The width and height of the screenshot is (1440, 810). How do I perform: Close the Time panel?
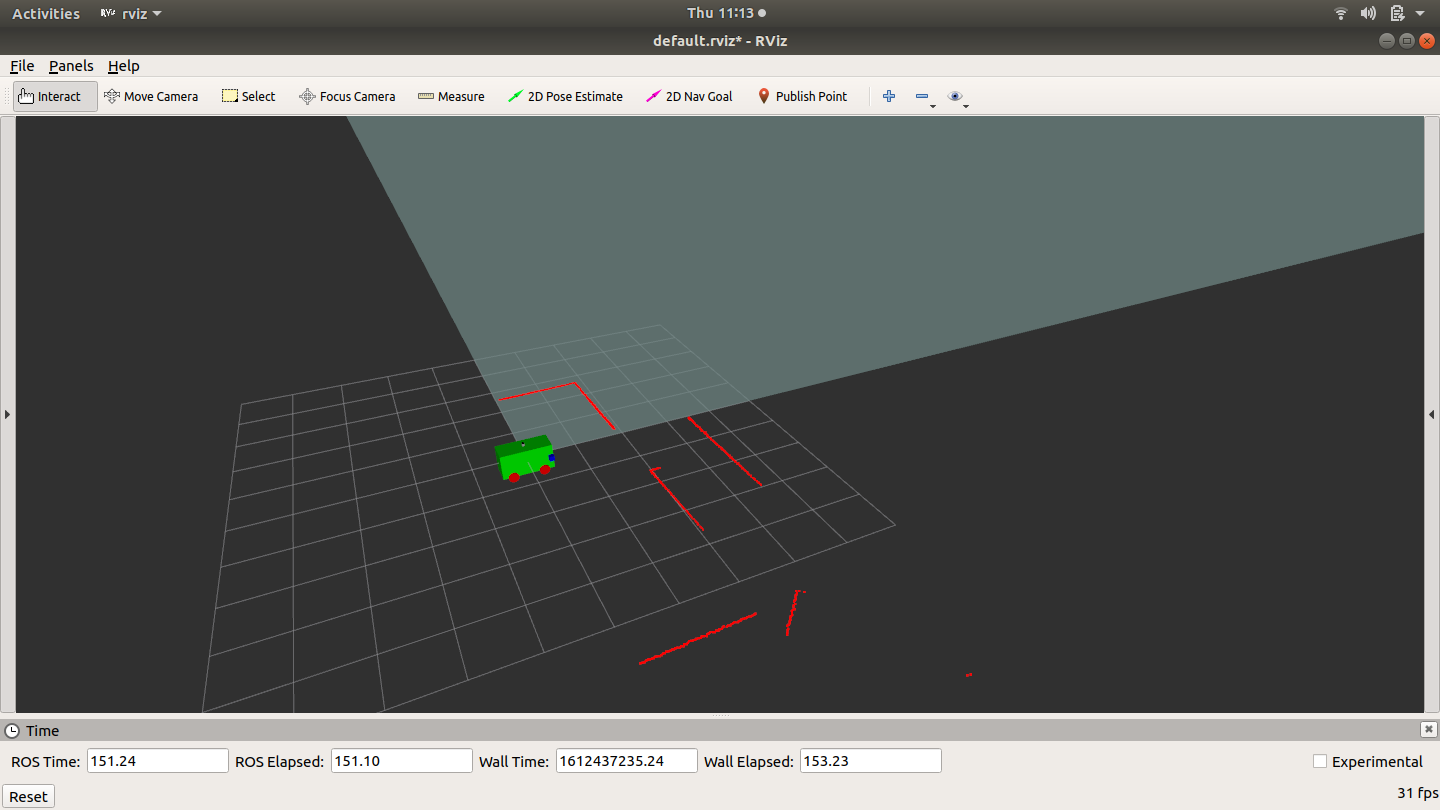click(1429, 729)
